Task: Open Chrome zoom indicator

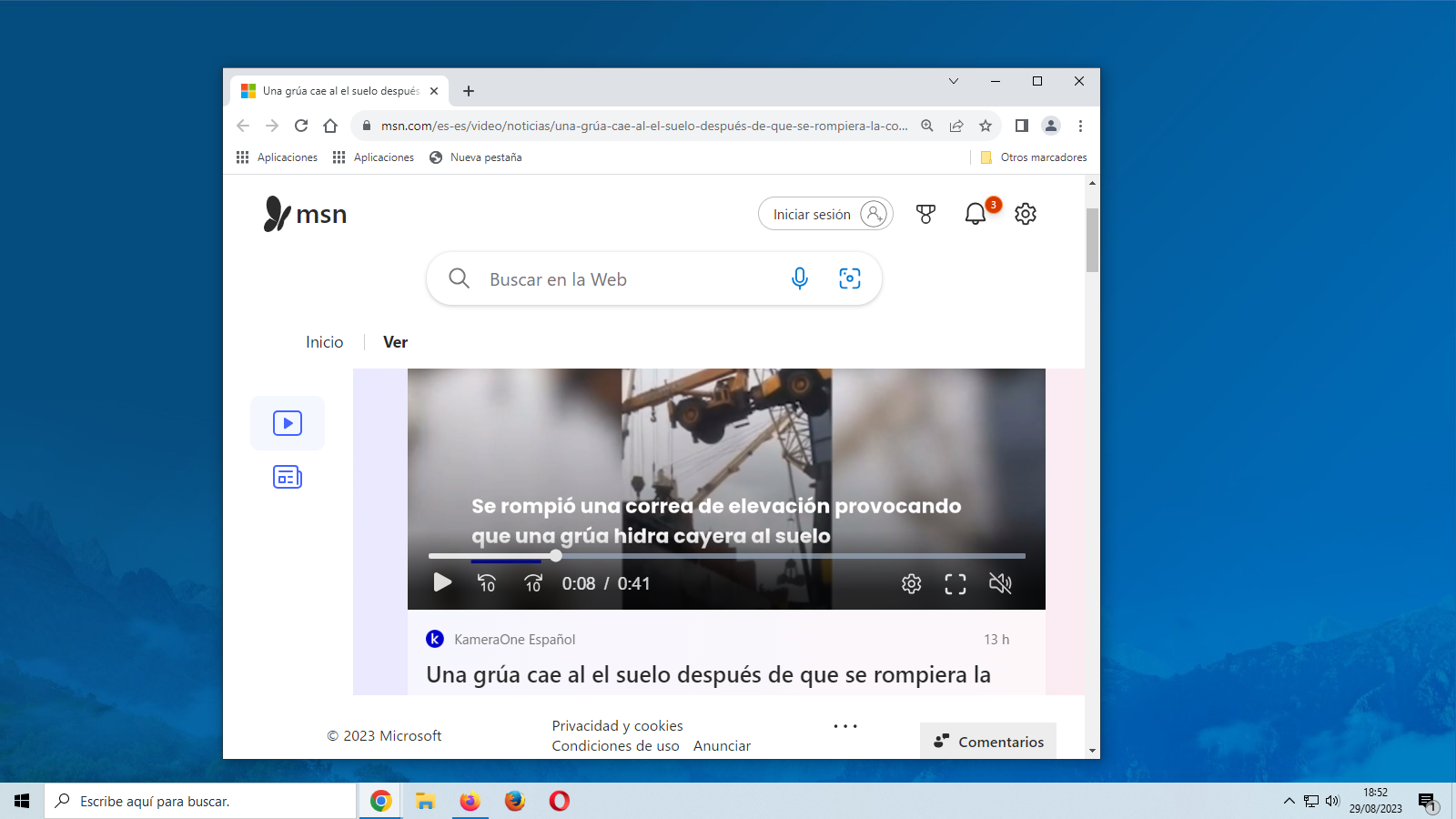Action: [x=927, y=126]
